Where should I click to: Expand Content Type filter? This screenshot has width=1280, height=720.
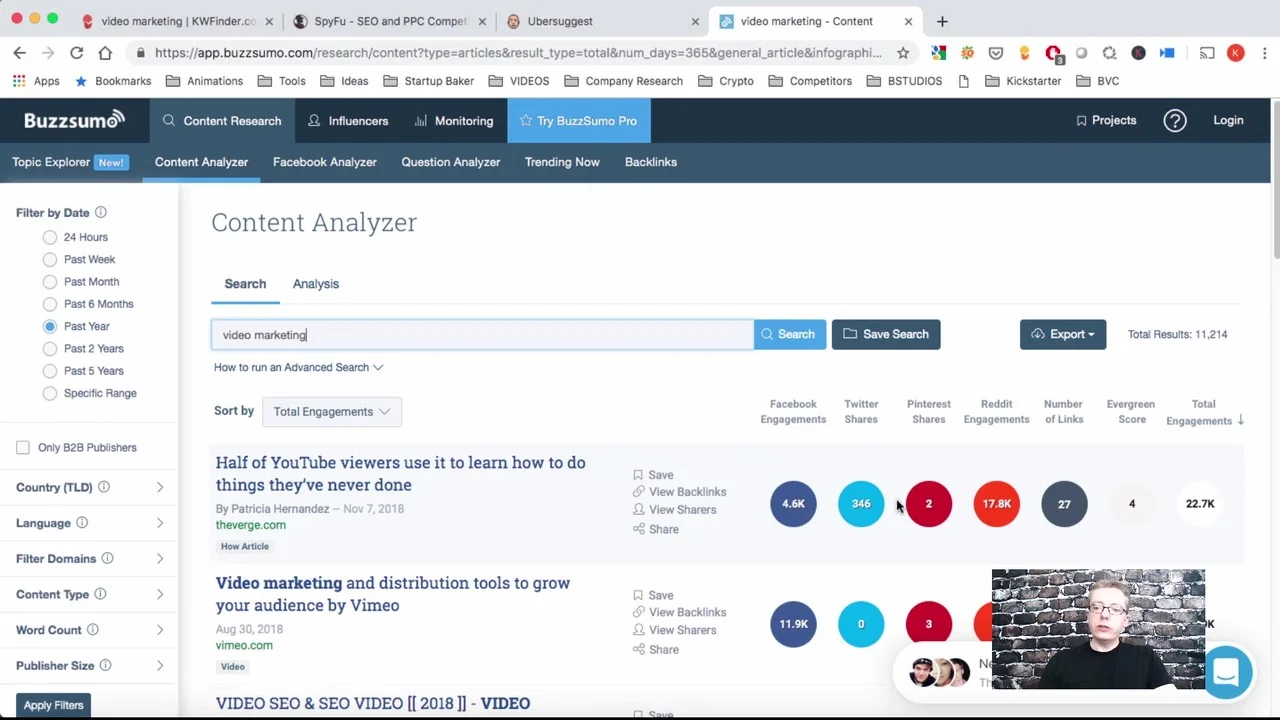159,594
